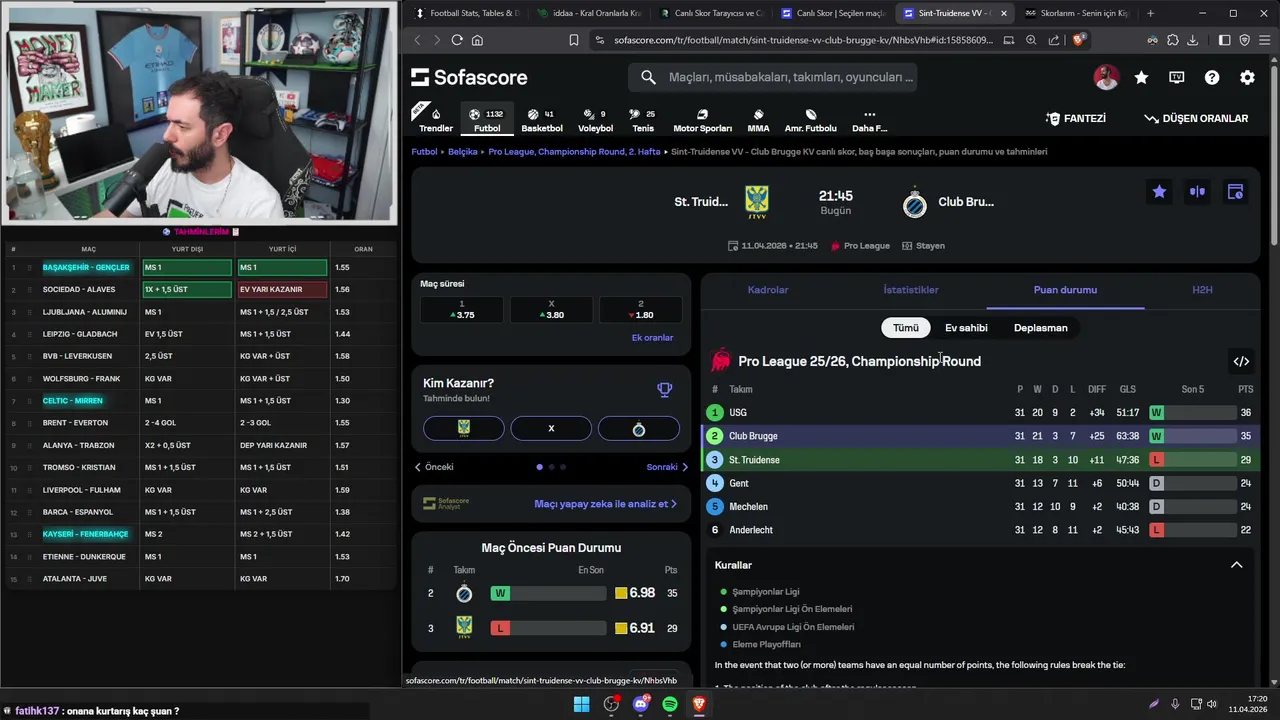Open Brave Shields lion icon

pyautogui.click(x=1078, y=40)
